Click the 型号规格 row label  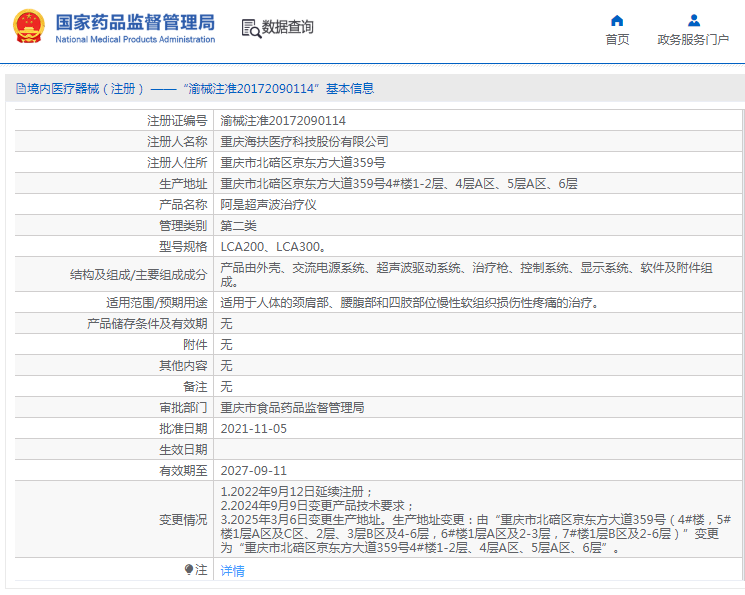(x=183, y=247)
